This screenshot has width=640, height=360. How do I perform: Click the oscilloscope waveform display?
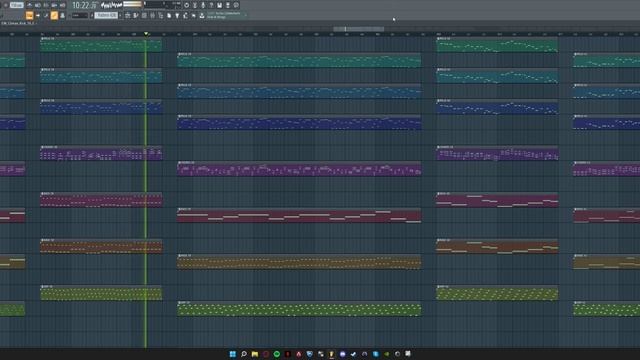[x=111, y=5]
